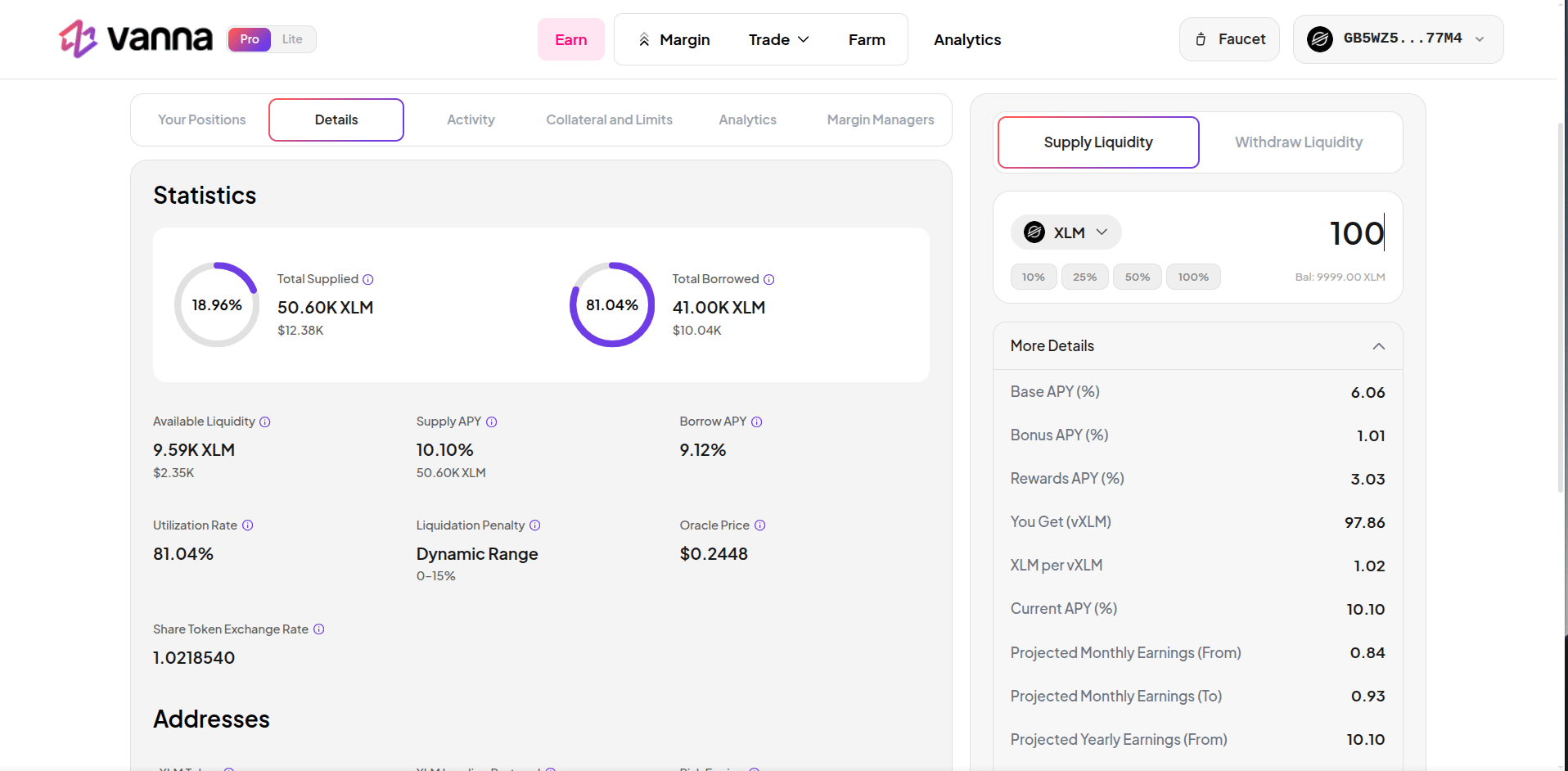Switch to Your Positions tab

coord(202,119)
